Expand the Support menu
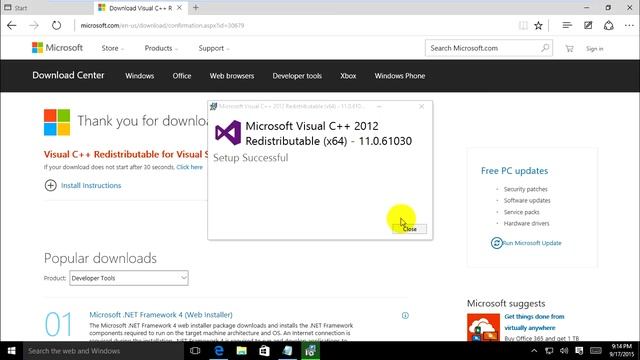Image resolution: width=640 pixels, height=360 pixels. (214, 48)
